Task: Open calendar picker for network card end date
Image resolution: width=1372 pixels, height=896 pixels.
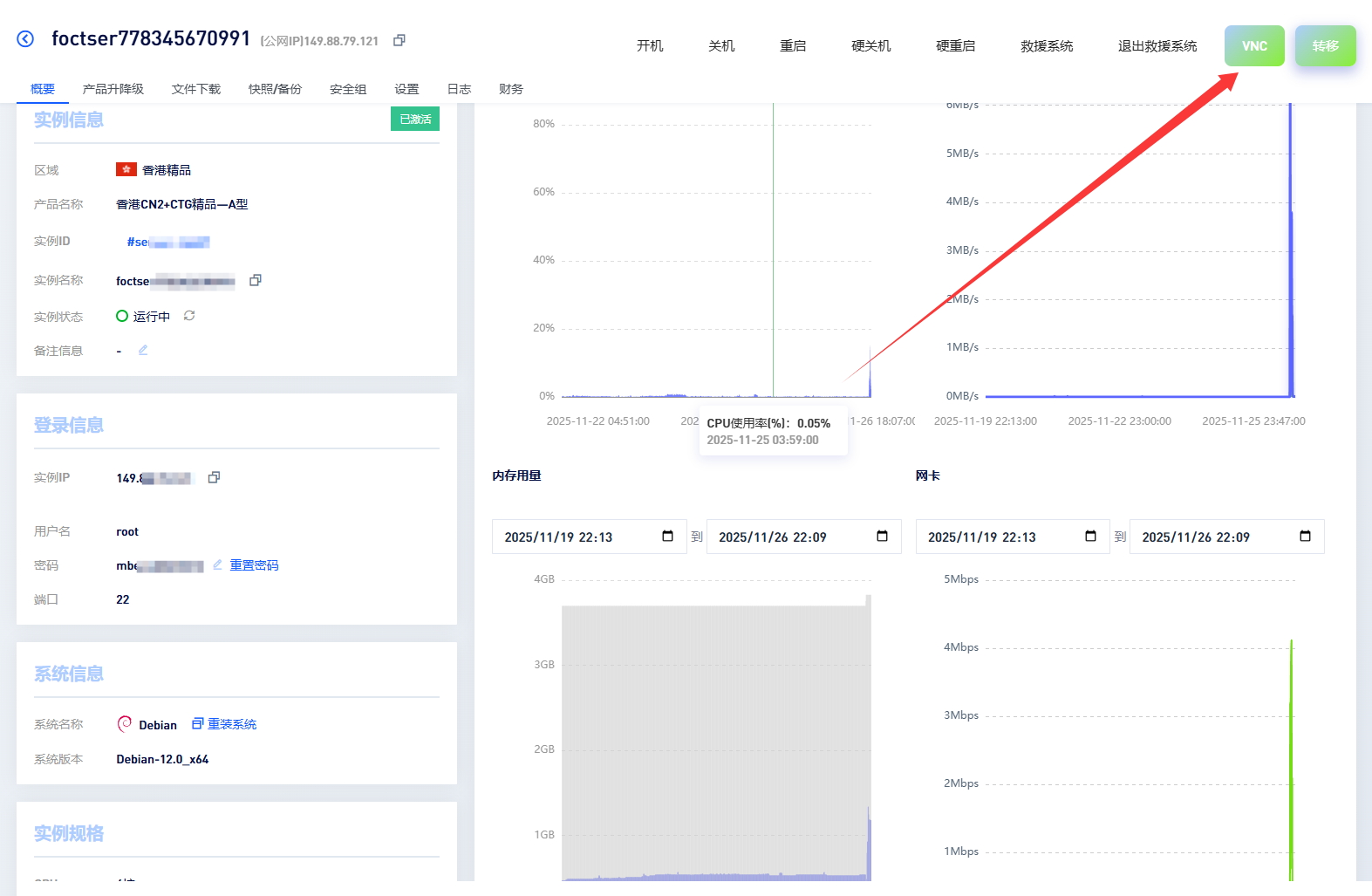Action: 1305,537
